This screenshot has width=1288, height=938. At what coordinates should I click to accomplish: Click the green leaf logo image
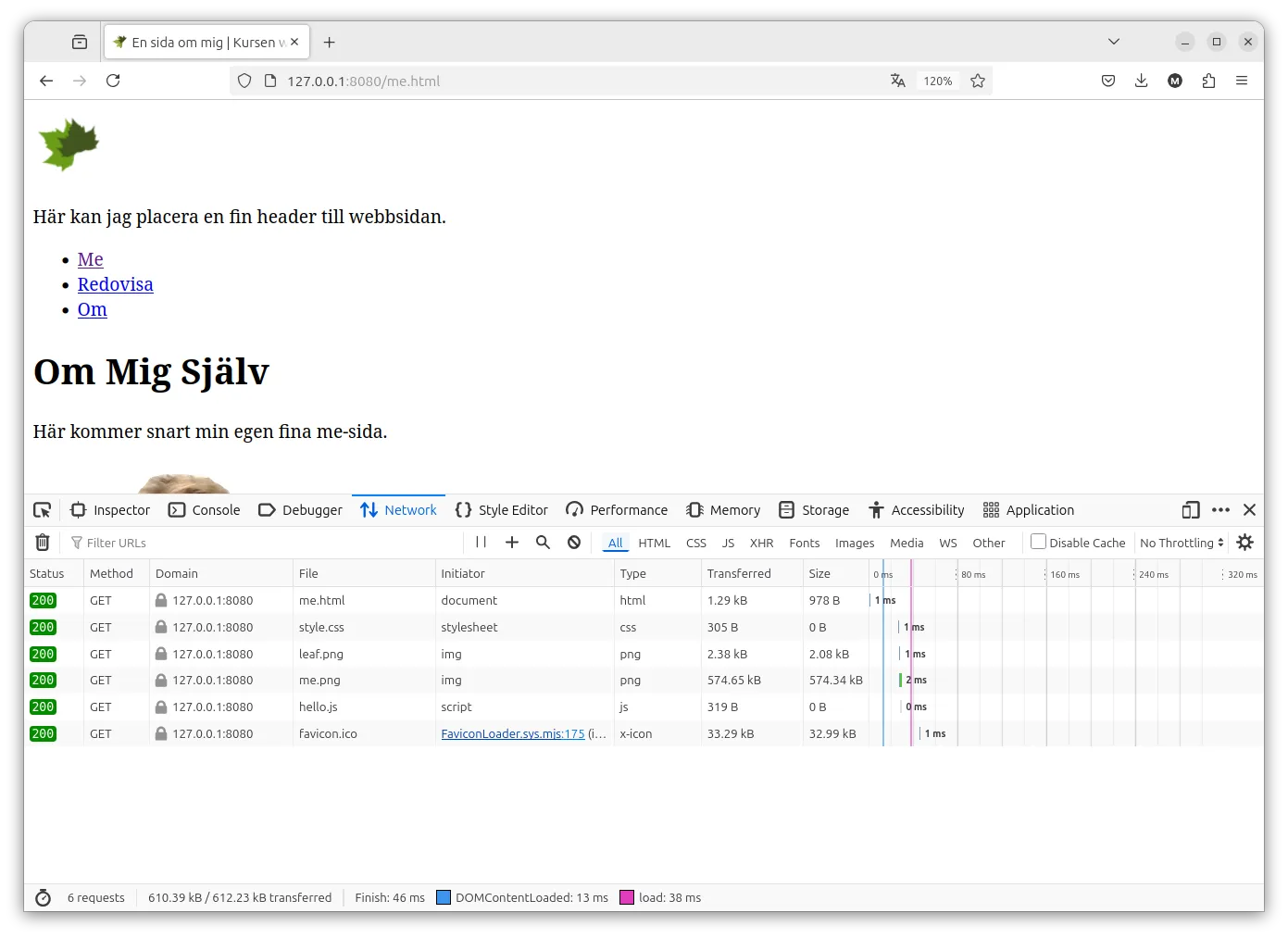coord(69,144)
